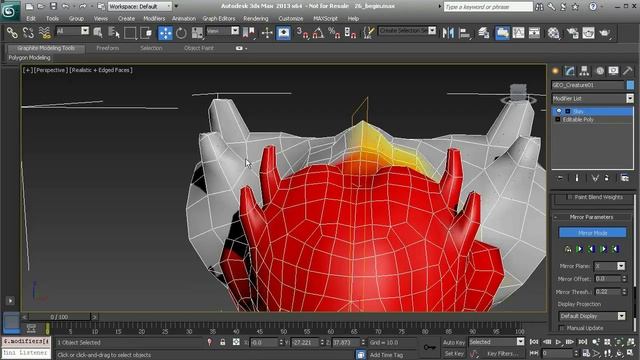Toggle Percent Snap

point(334,33)
